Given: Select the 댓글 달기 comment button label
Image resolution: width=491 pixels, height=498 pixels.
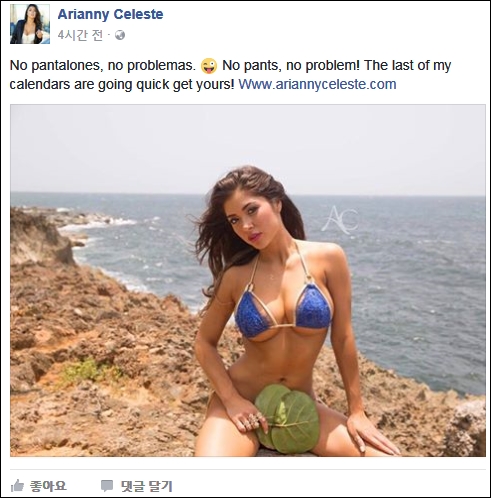Looking at the screenshot, I should 147,486.
